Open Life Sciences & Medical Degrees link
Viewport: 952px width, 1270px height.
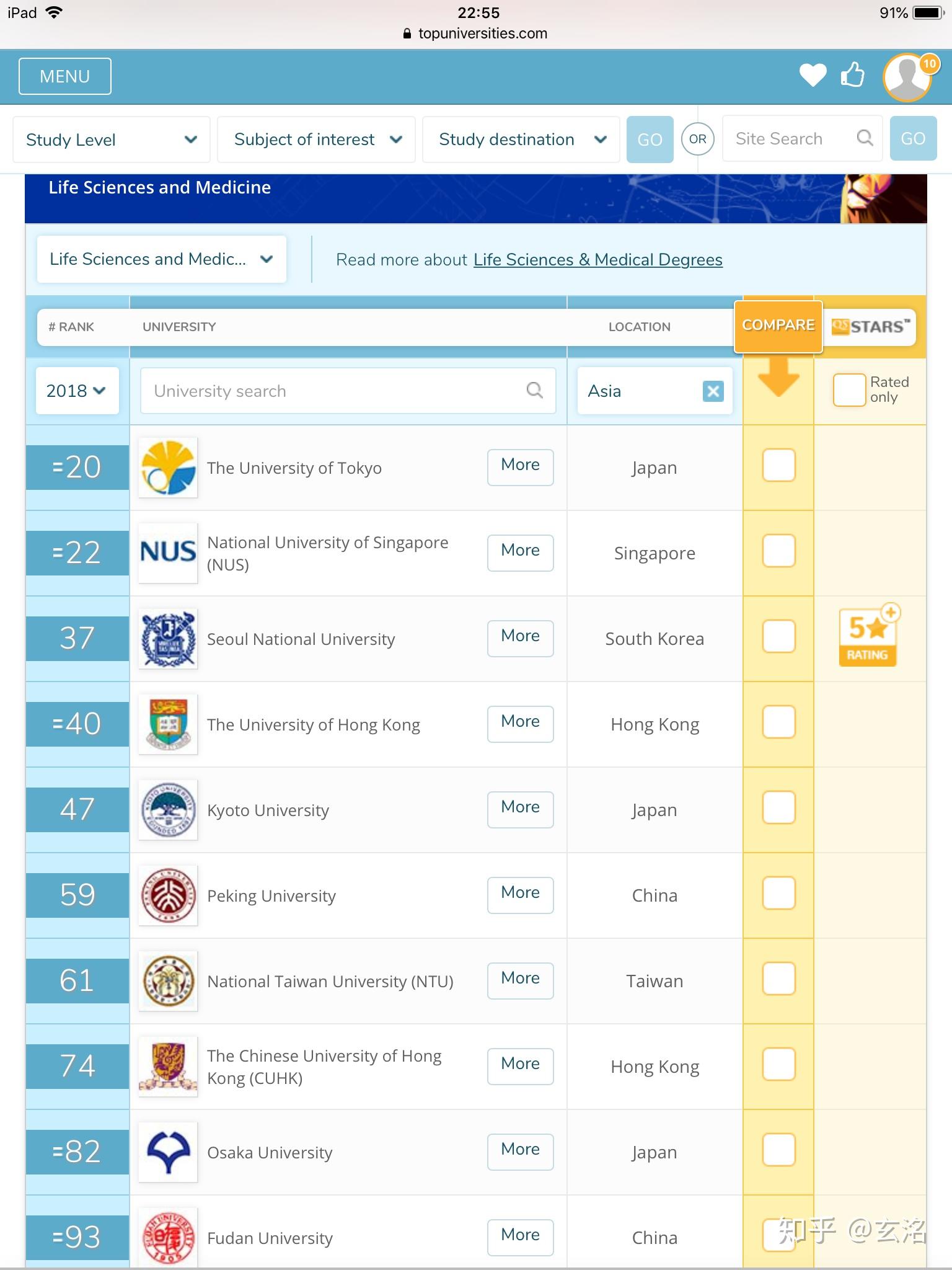(598, 260)
